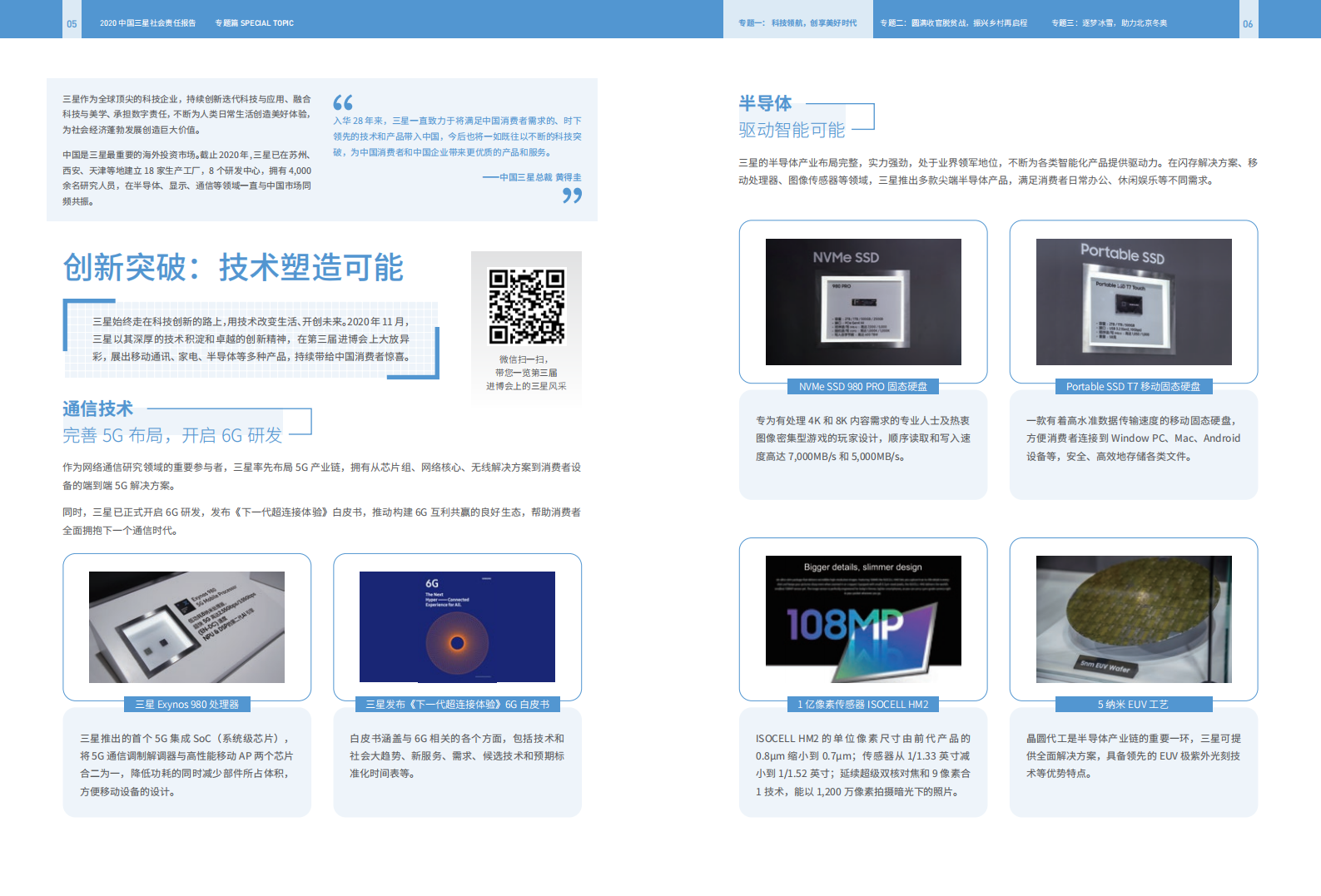The width and height of the screenshot is (1321, 896).
Task: Click the 5 纳米 EUV 工艺 label
Action: pos(1134,705)
